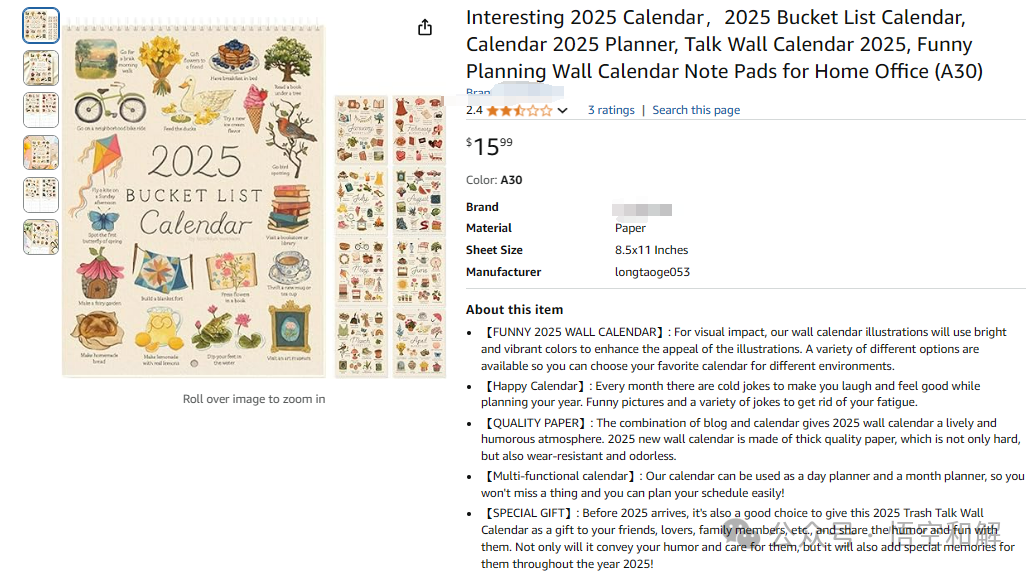Expand the rating breakdown chevron beside the stars
1034x576 pixels.
click(x=563, y=111)
